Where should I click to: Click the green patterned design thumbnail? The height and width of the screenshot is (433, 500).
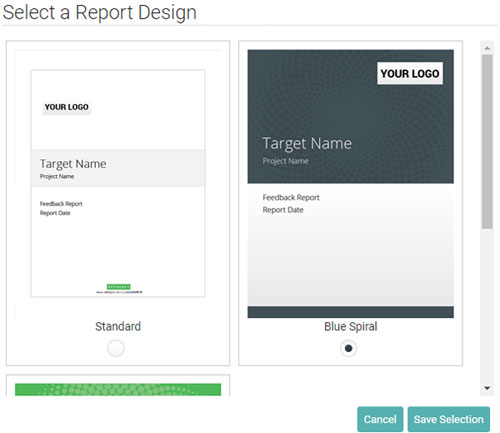118,390
